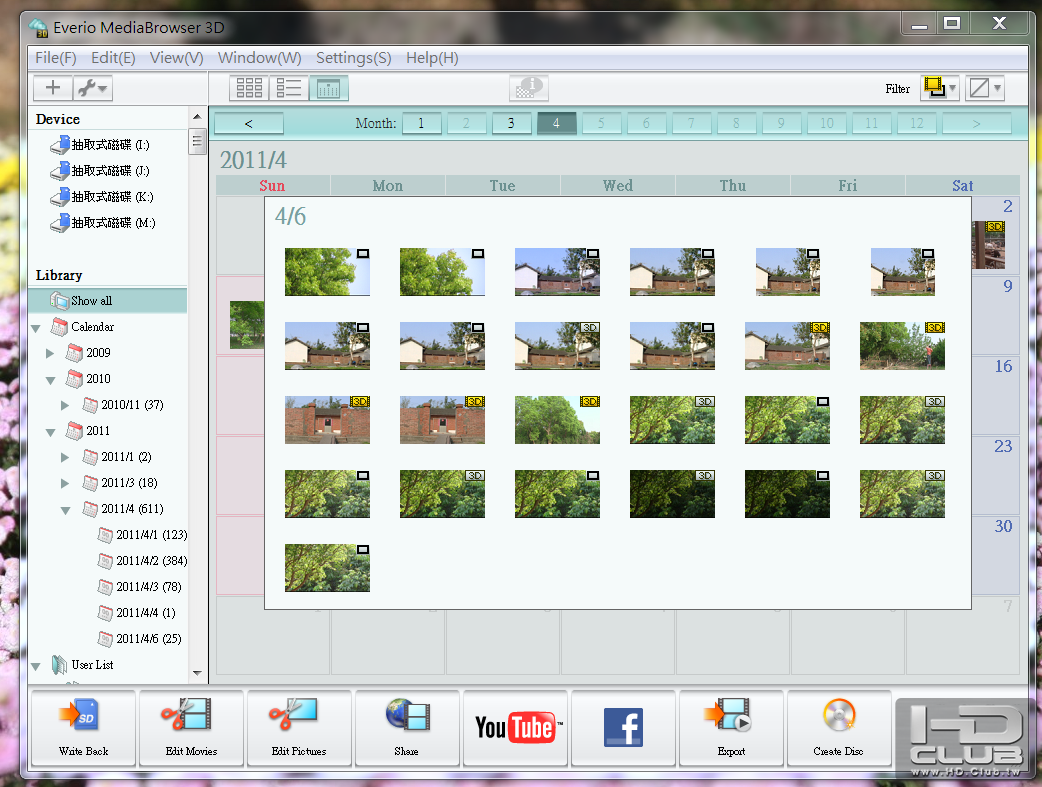Collapse the Calendar tree node
1042x787 pixels.
click(x=36, y=328)
